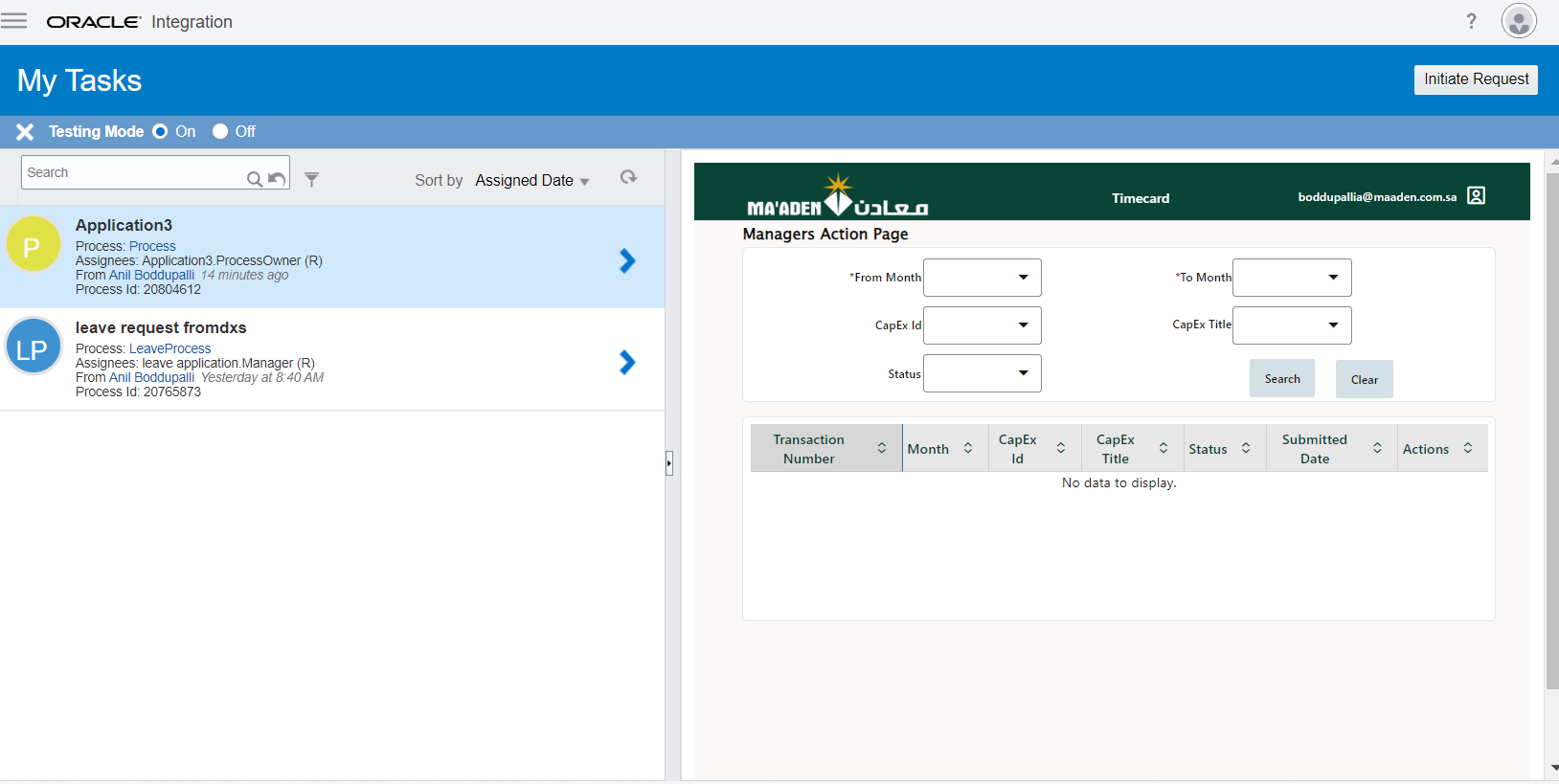Sort by Actions column

click(x=1468, y=448)
